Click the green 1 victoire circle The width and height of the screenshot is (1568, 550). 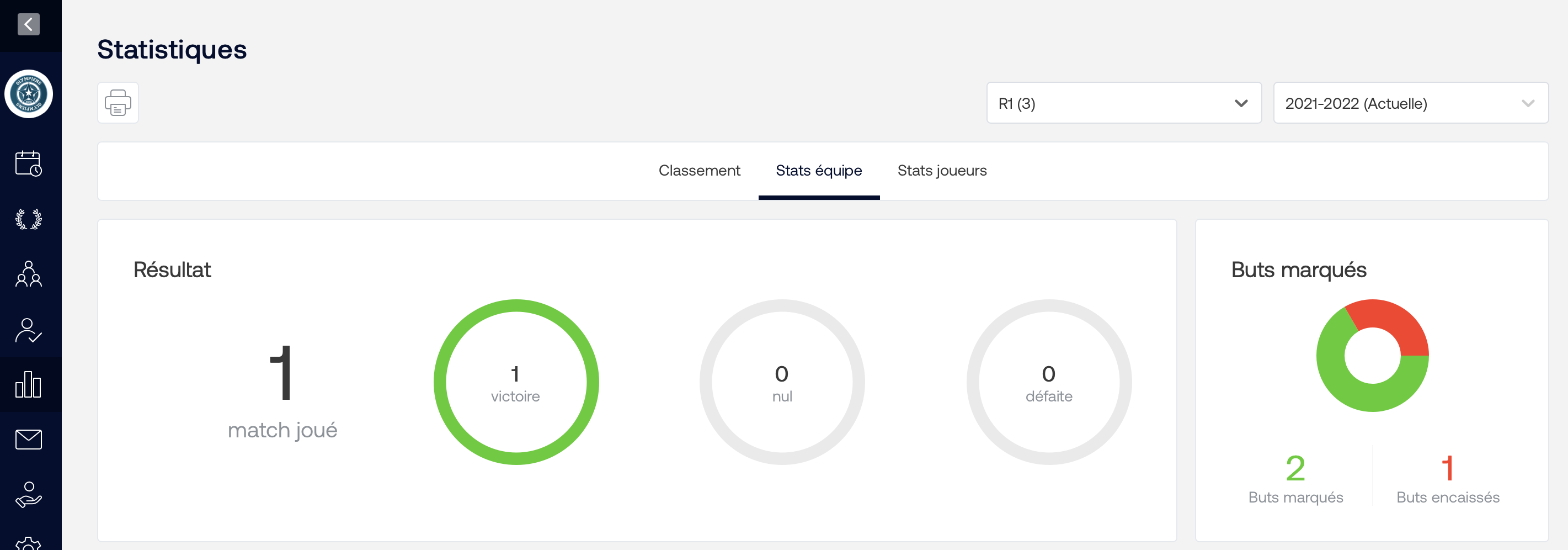pos(516,382)
